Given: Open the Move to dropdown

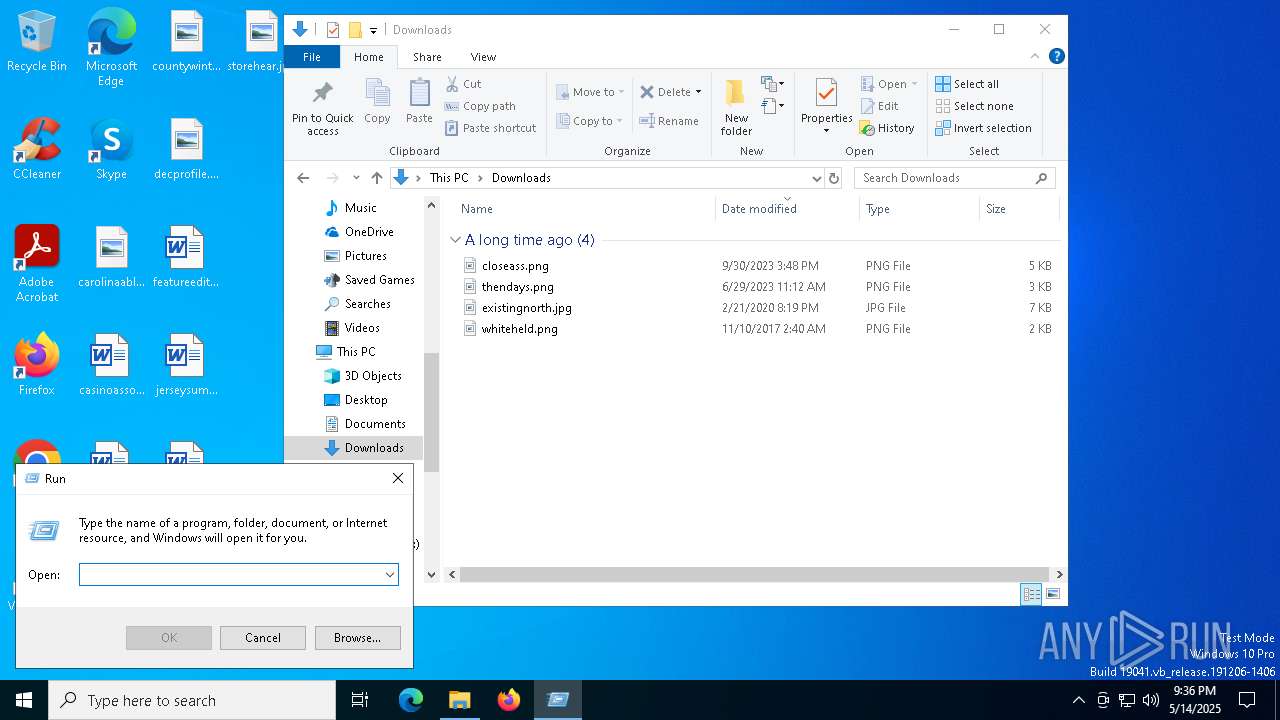Looking at the screenshot, I should (590, 92).
